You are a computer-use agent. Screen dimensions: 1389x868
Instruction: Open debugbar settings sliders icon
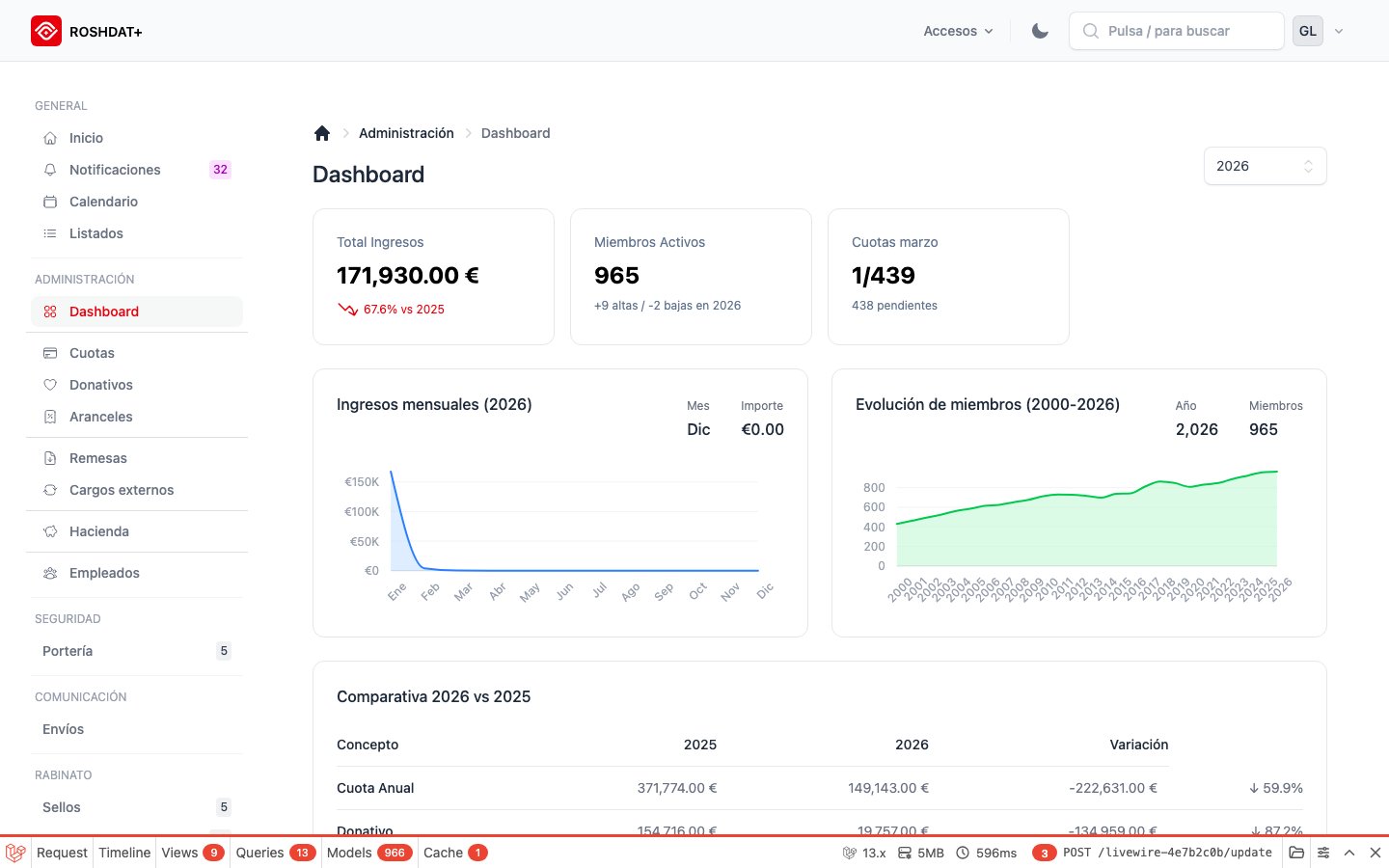pos(1323,853)
